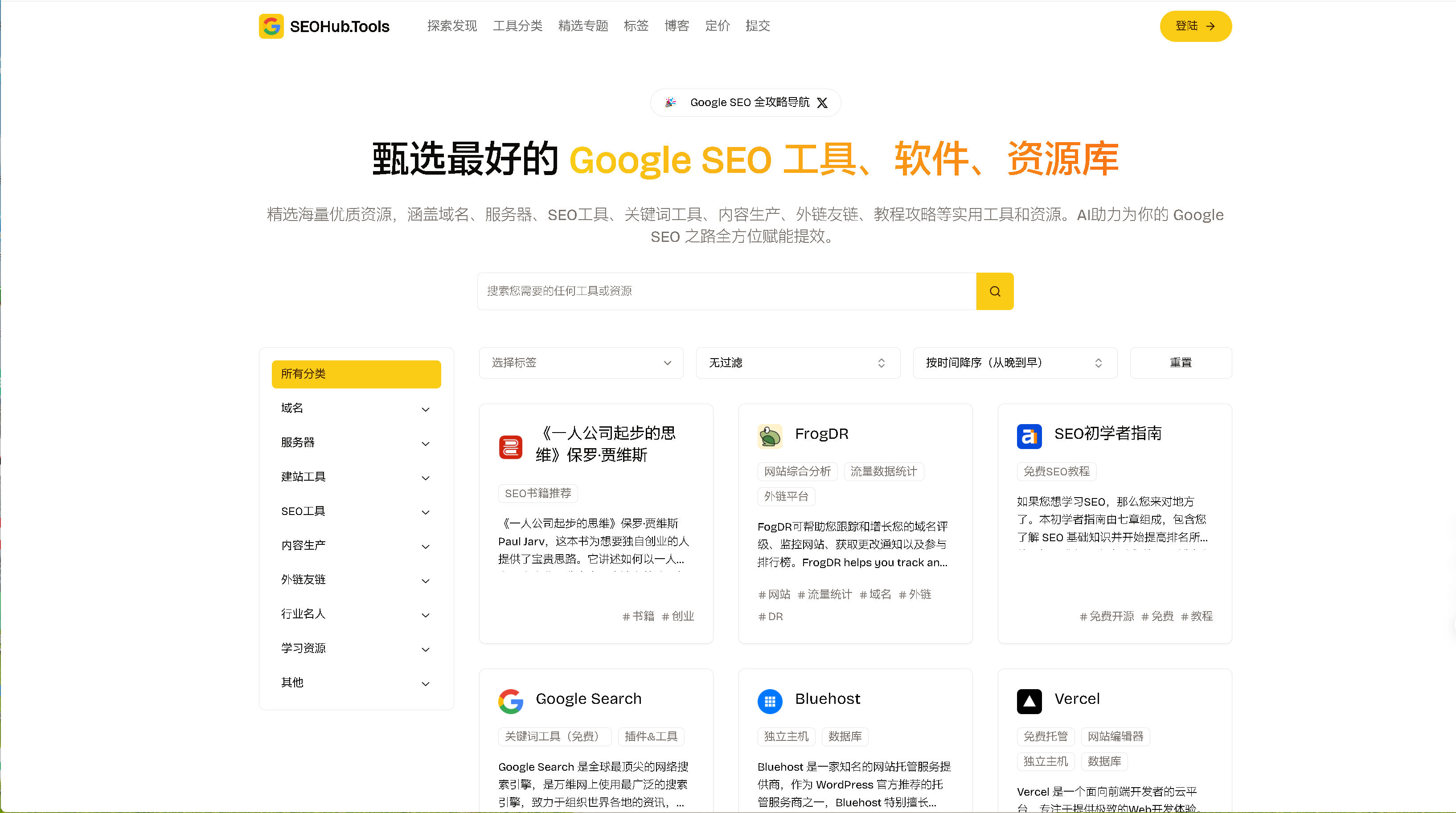The height and width of the screenshot is (813, 1456).
Task: Click the Bluehost blue grid logo
Action: (770, 701)
